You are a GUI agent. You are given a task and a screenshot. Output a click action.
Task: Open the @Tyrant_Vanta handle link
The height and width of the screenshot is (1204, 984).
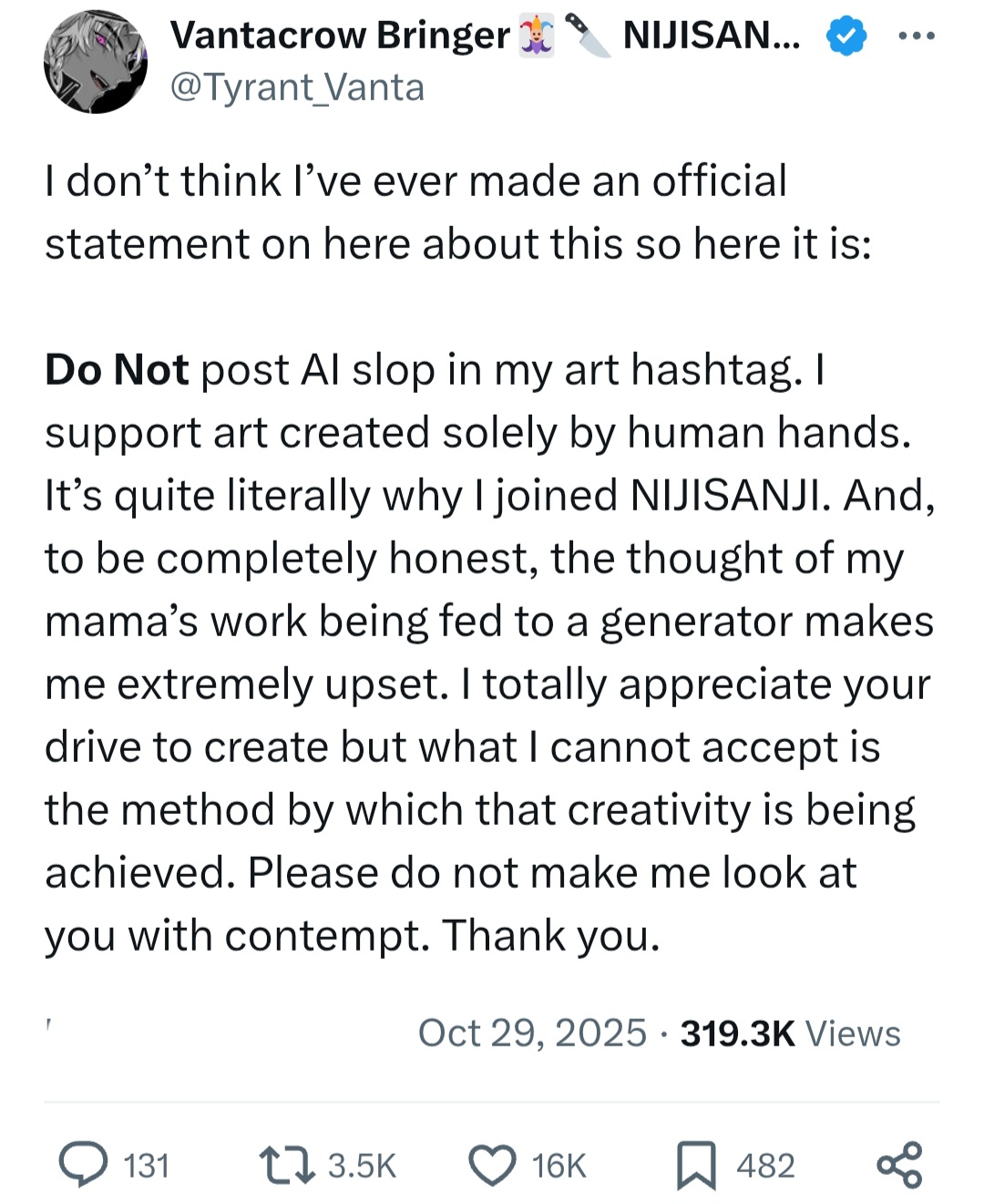click(x=297, y=87)
